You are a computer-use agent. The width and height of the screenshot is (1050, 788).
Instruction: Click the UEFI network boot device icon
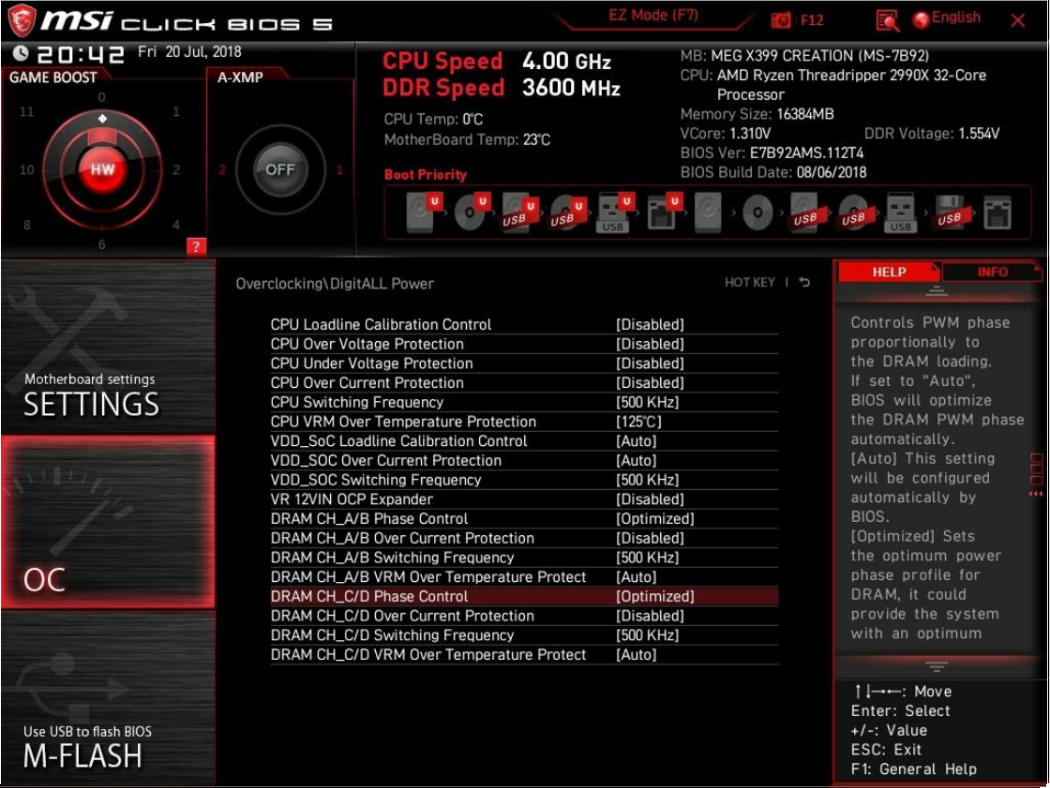[664, 212]
